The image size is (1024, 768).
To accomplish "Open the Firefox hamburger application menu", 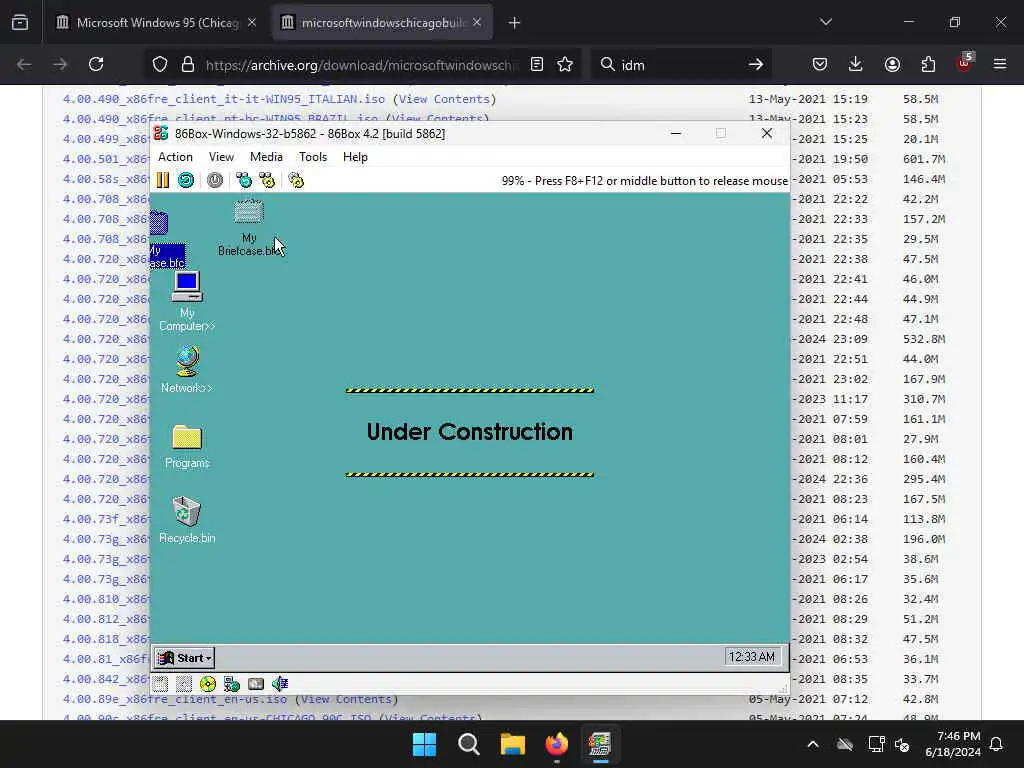I will click(x=1000, y=64).
